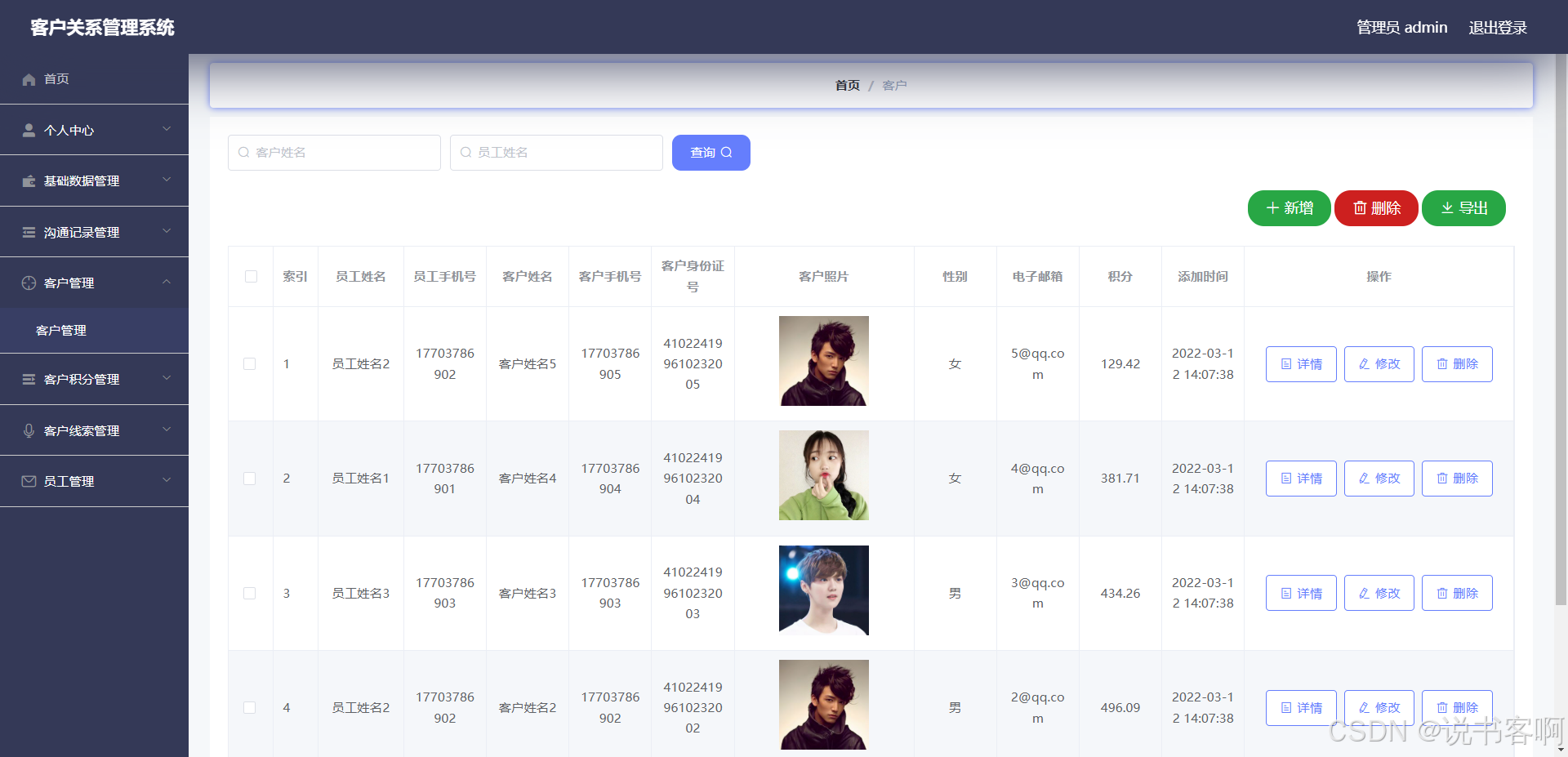Collapse 客户管理 menu chevron
This screenshot has height=757, width=1568.
coord(167,282)
